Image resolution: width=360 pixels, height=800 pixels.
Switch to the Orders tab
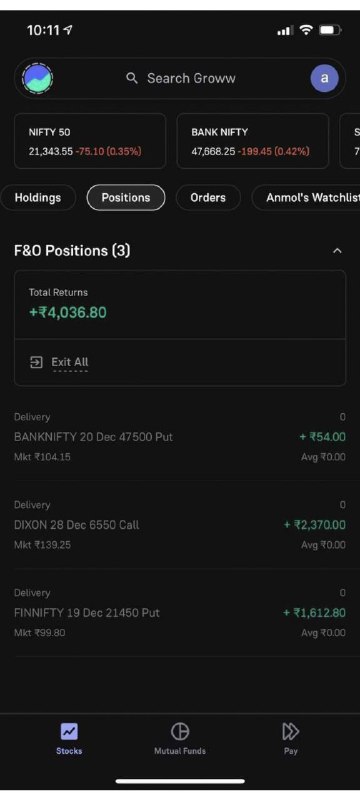pos(208,197)
